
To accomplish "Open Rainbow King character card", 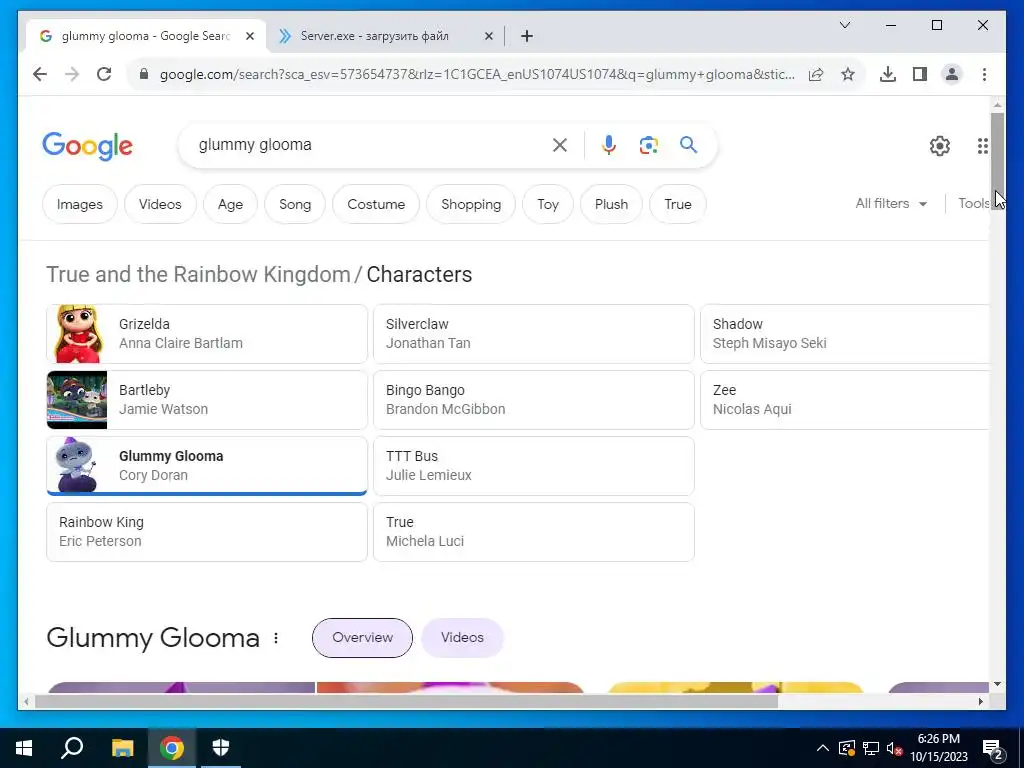I will coord(207,532).
